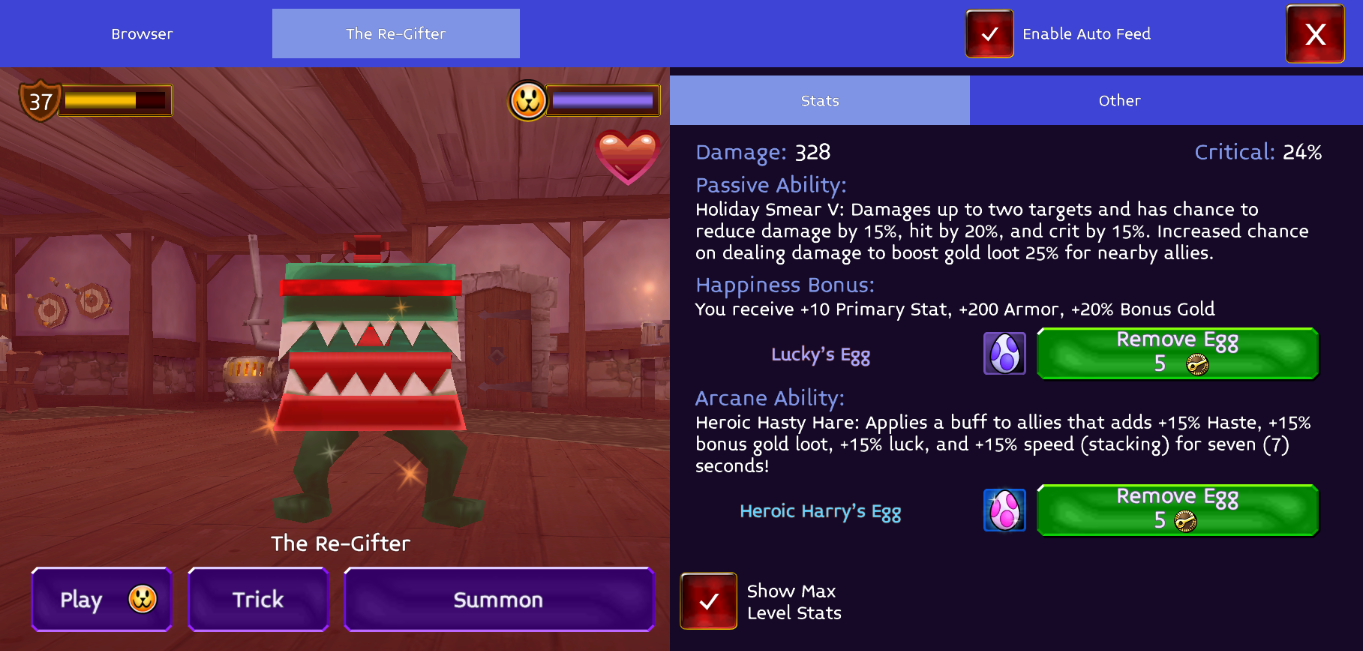The height and width of the screenshot is (651, 1363).
Task: Click the yellow experience progress bar
Action: point(115,101)
